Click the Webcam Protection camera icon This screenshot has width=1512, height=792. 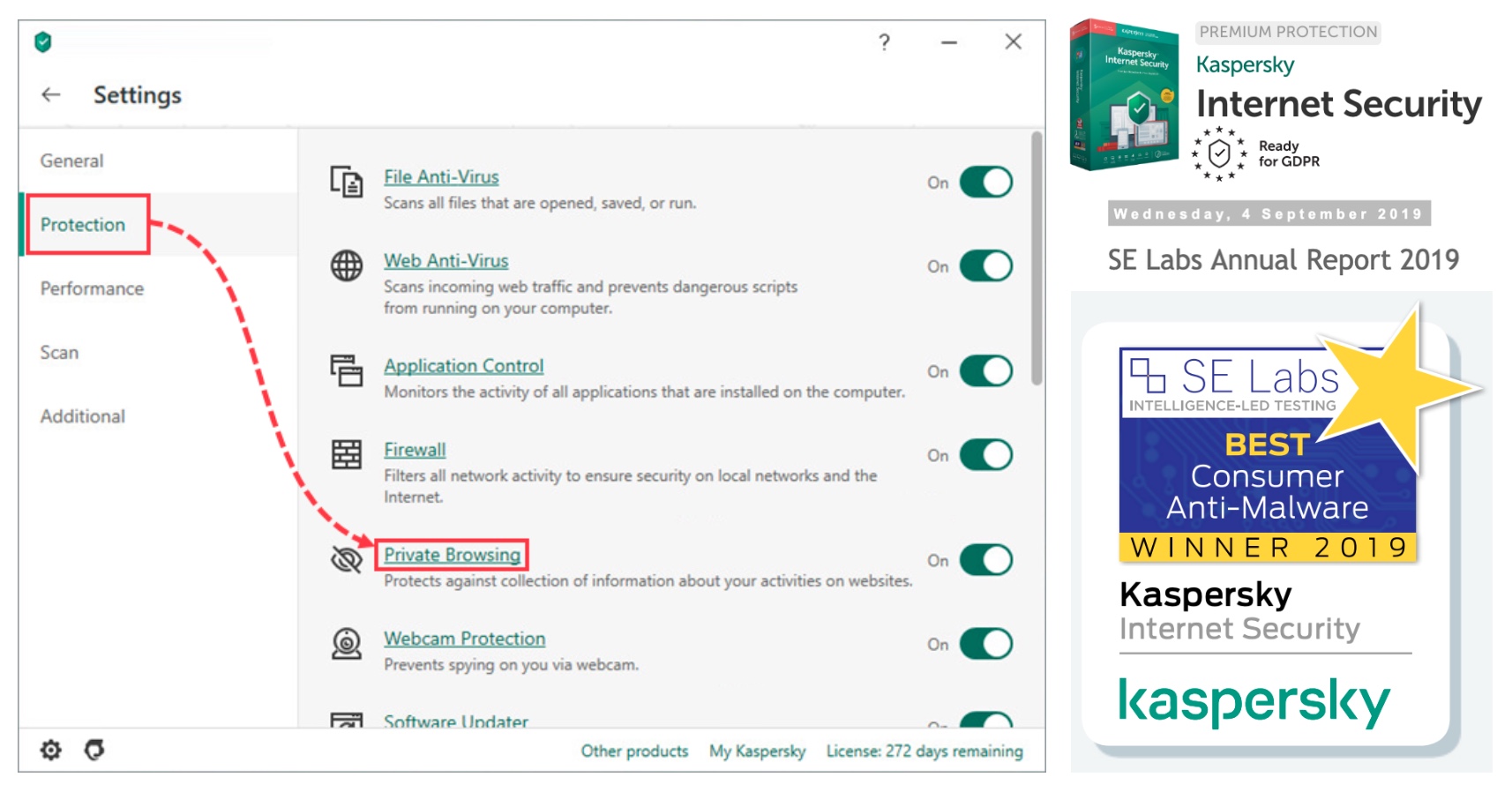[347, 643]
